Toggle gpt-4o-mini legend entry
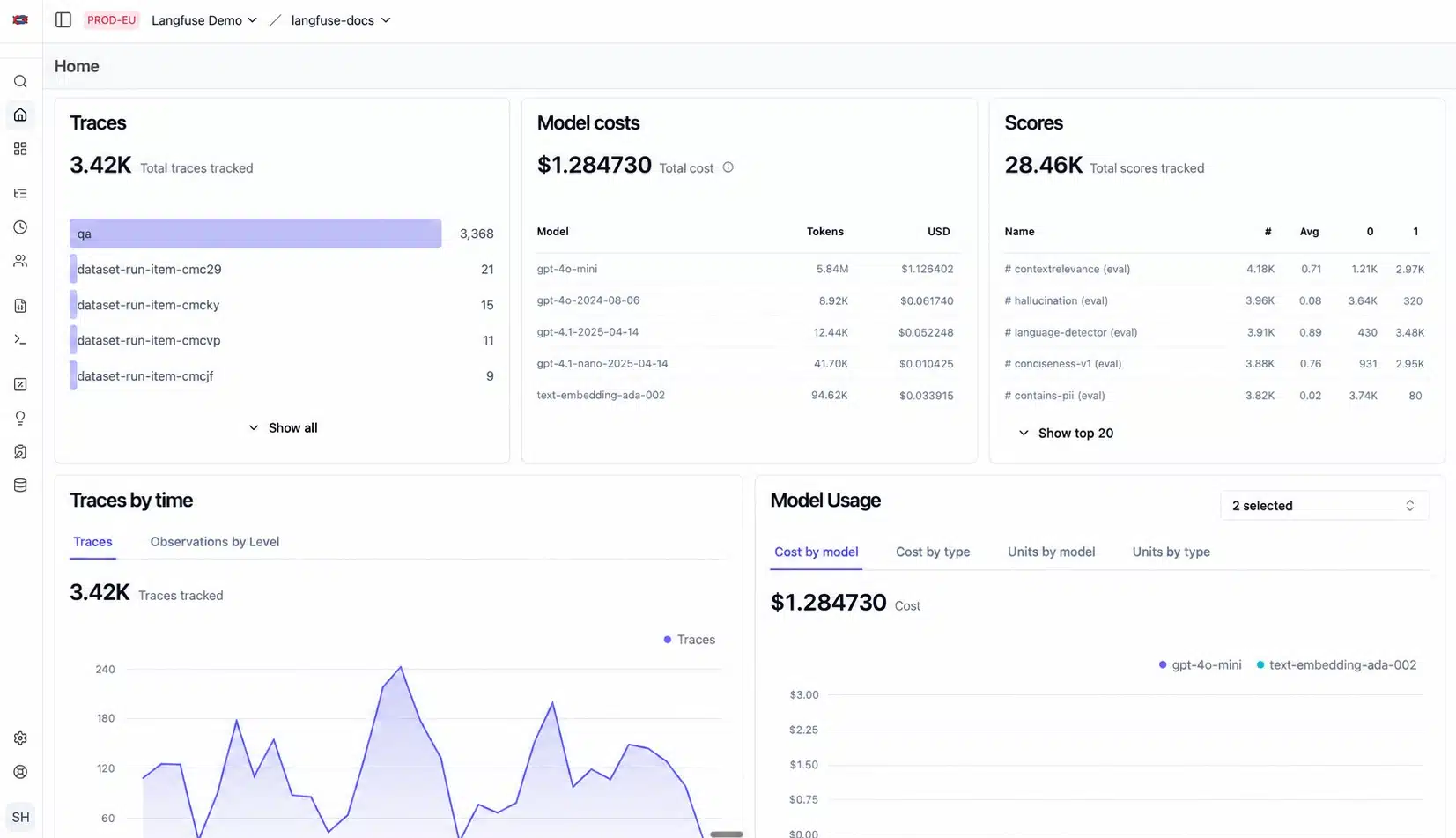 (x=1200, y=665)
